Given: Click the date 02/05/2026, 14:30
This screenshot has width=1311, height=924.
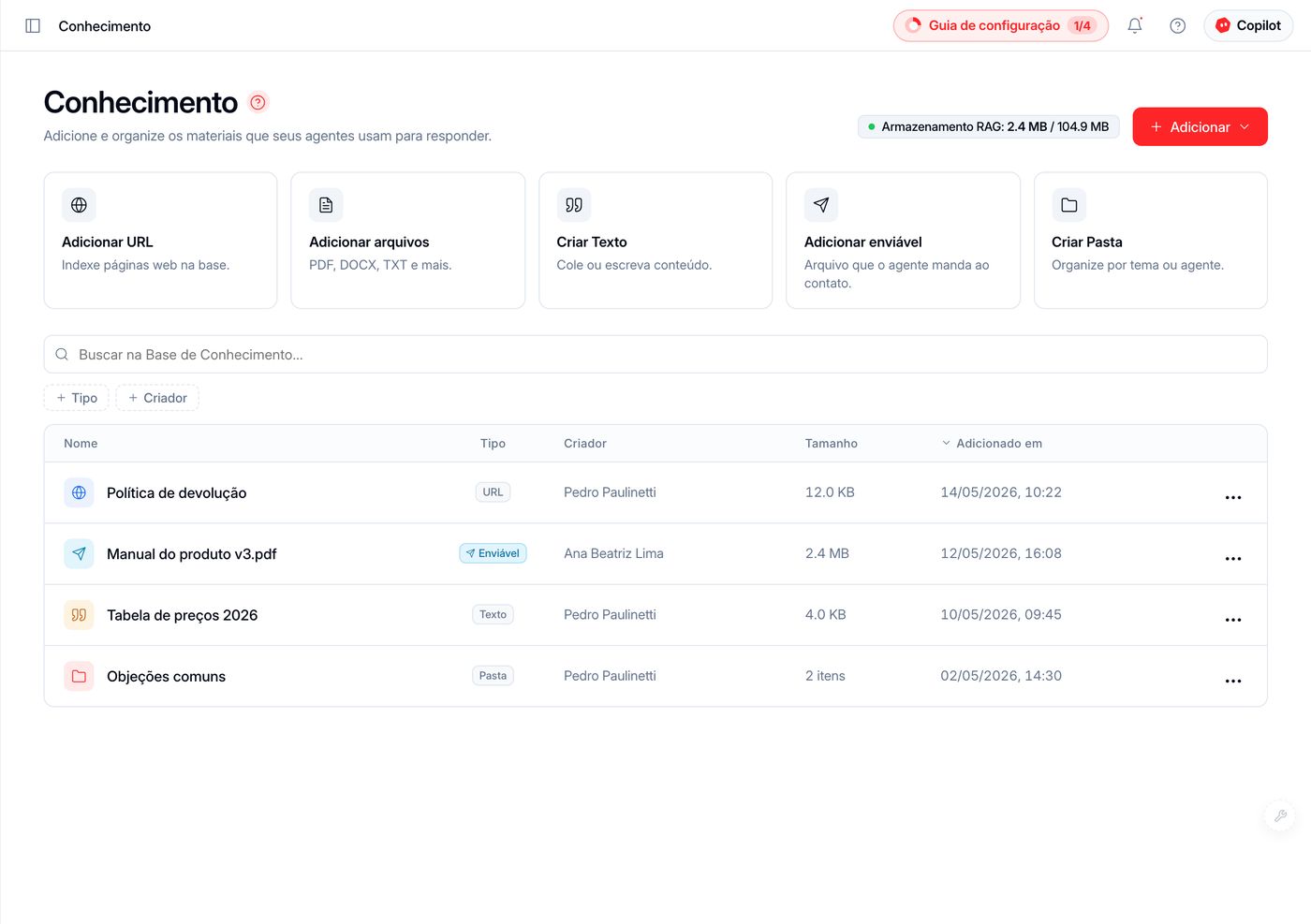Looking at the screenshot, I should (x=1001, y=676).
